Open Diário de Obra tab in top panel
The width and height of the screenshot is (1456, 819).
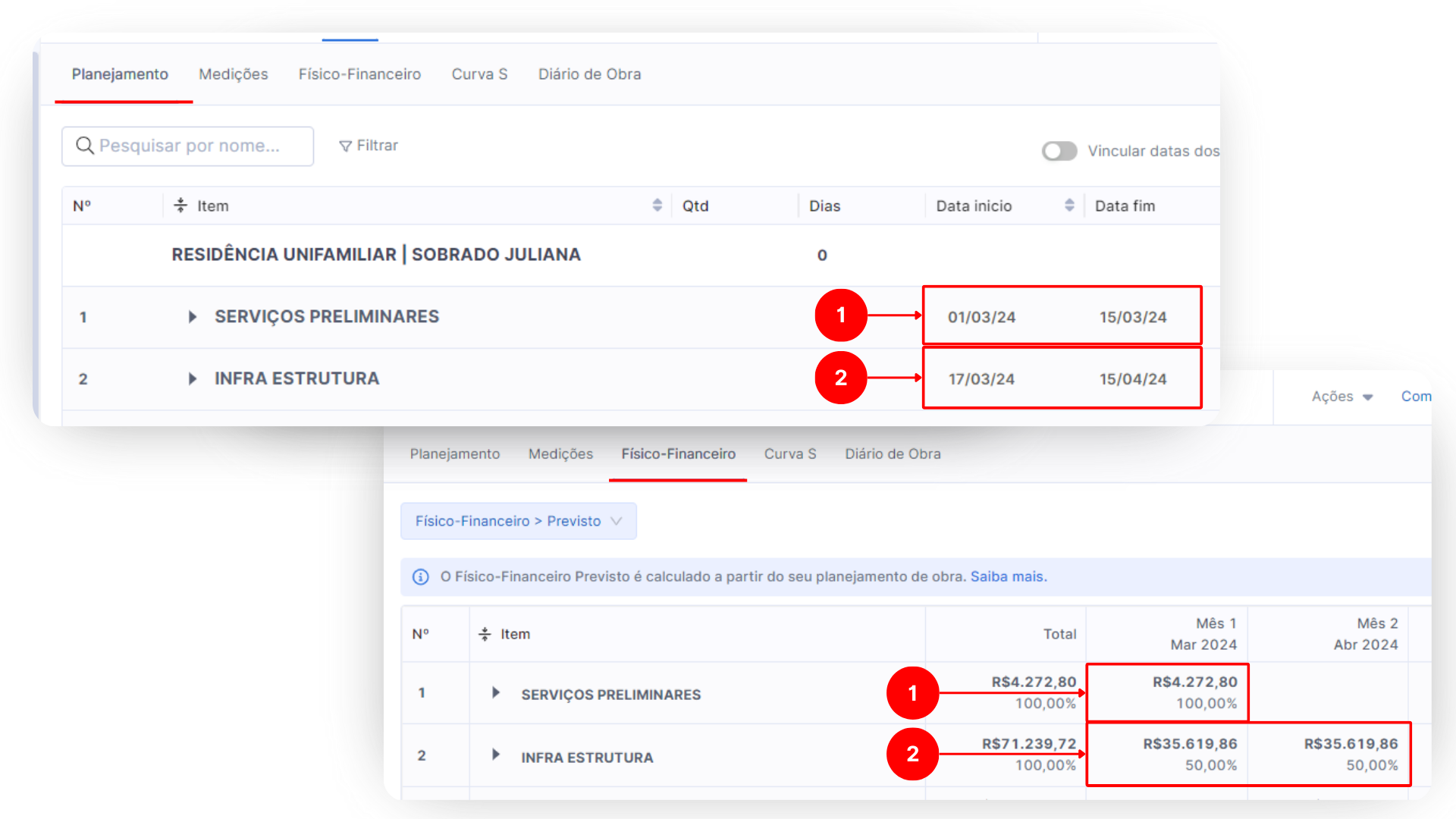coord(589,74)
